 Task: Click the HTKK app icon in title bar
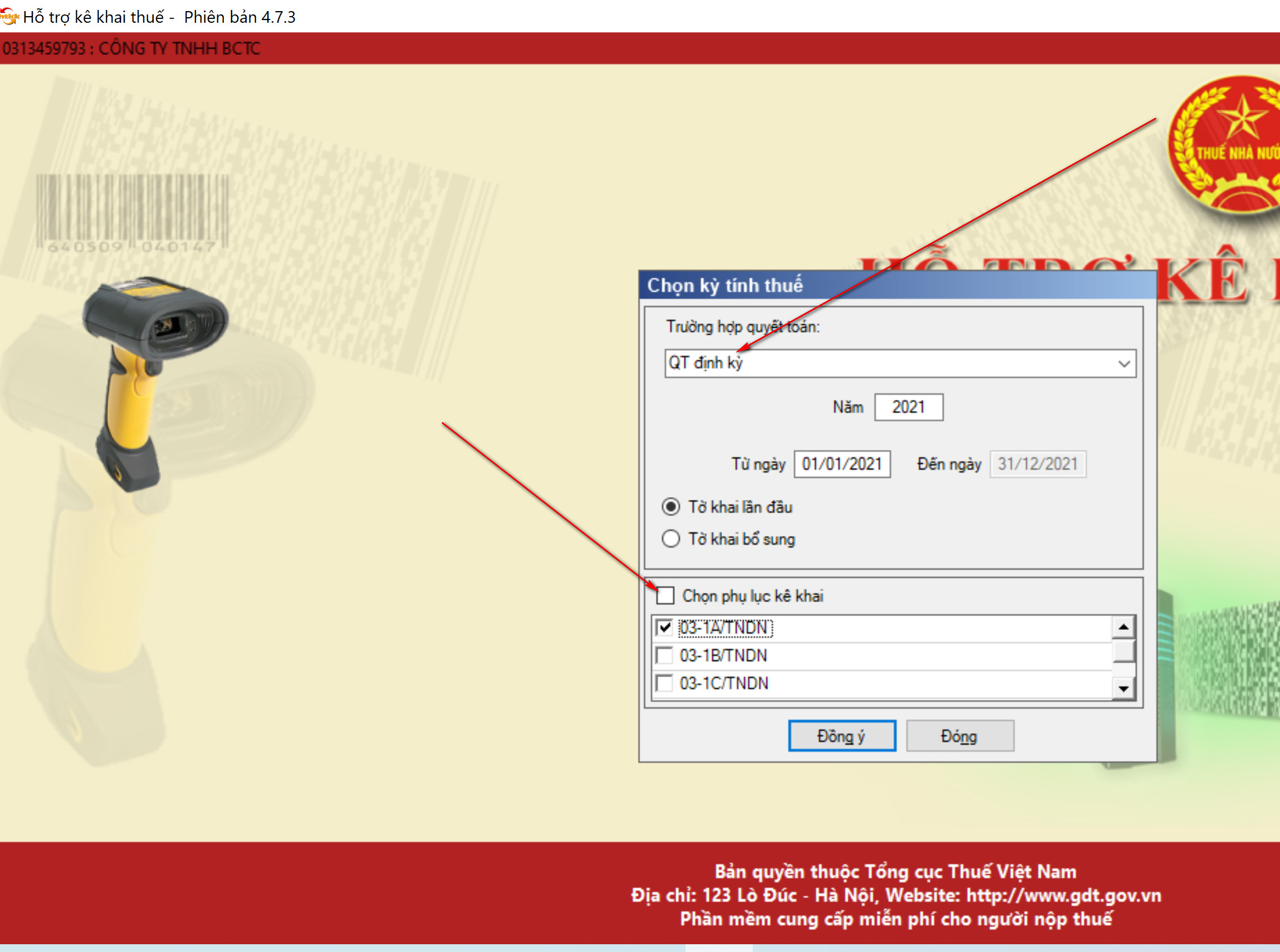click(x=9, y=17)
